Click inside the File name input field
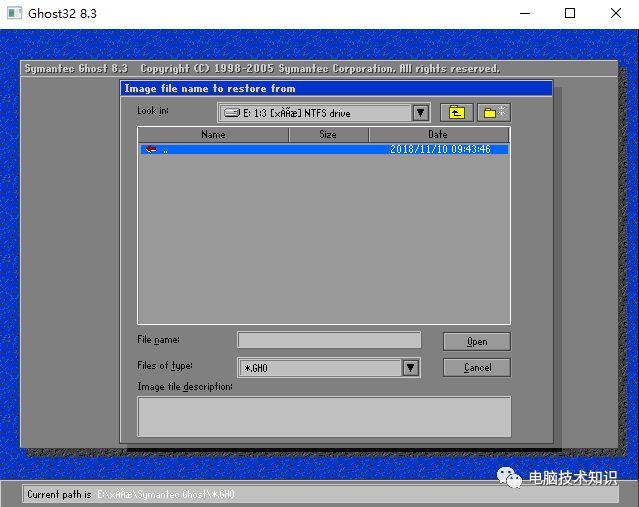The image size is (639, 507). pos(329,340)
